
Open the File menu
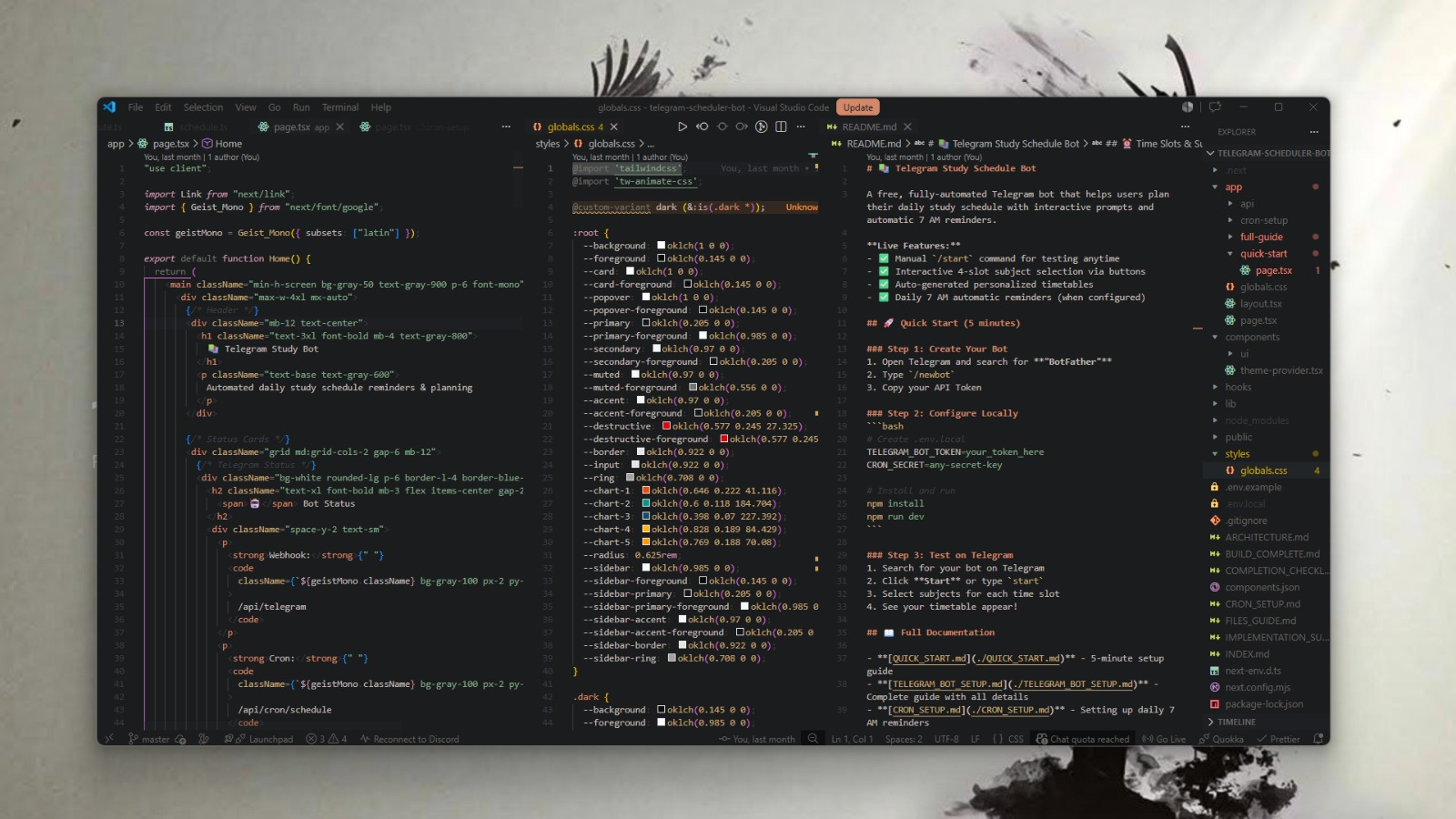pyautogui.click(x=136, y=107)
